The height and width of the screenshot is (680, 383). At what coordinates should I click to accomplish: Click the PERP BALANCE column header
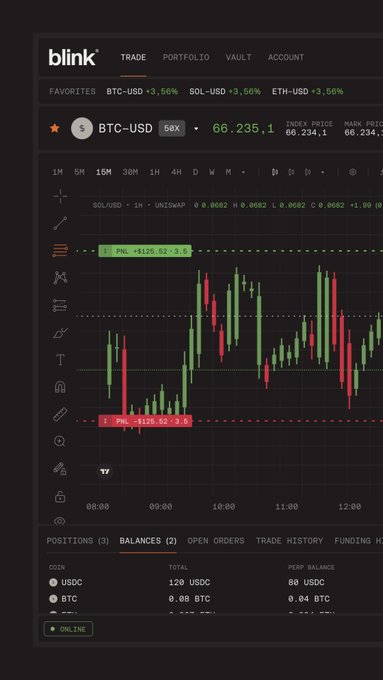(x=311, y=567)
